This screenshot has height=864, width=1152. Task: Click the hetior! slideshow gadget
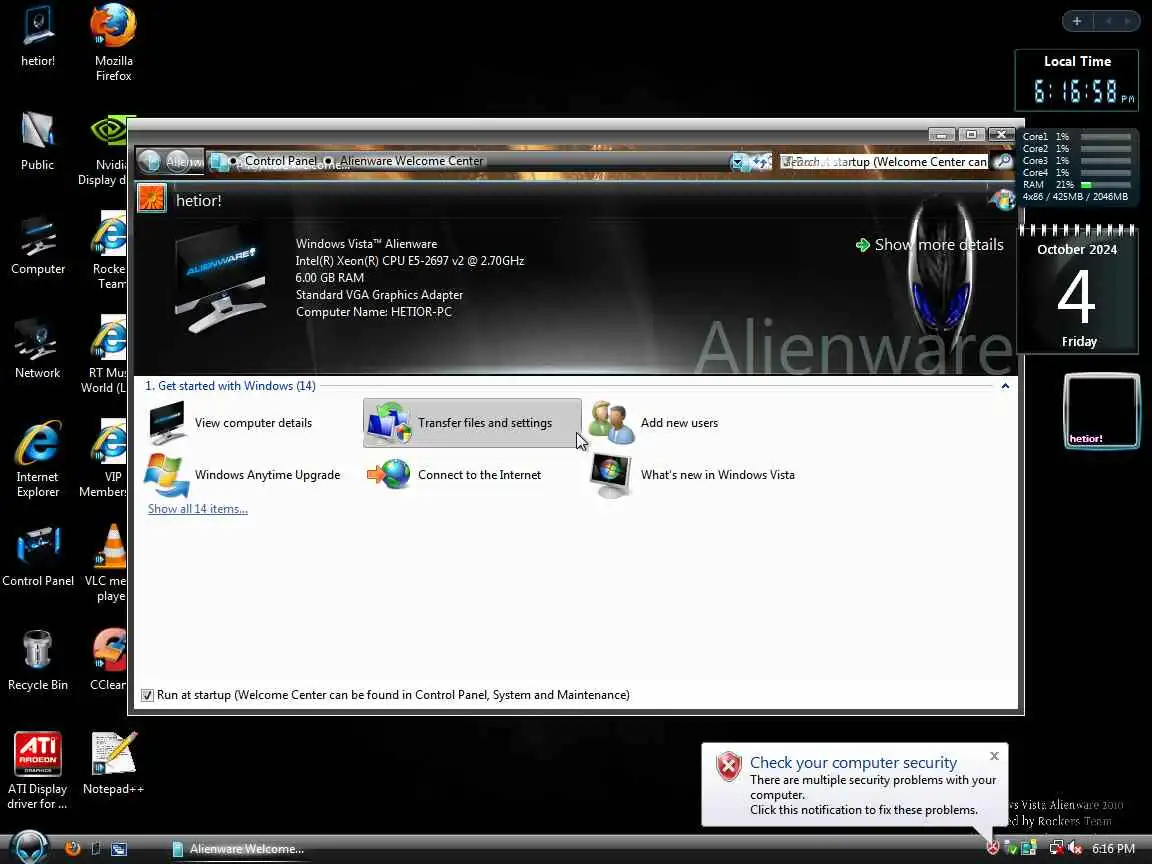tap(1101, 411)
